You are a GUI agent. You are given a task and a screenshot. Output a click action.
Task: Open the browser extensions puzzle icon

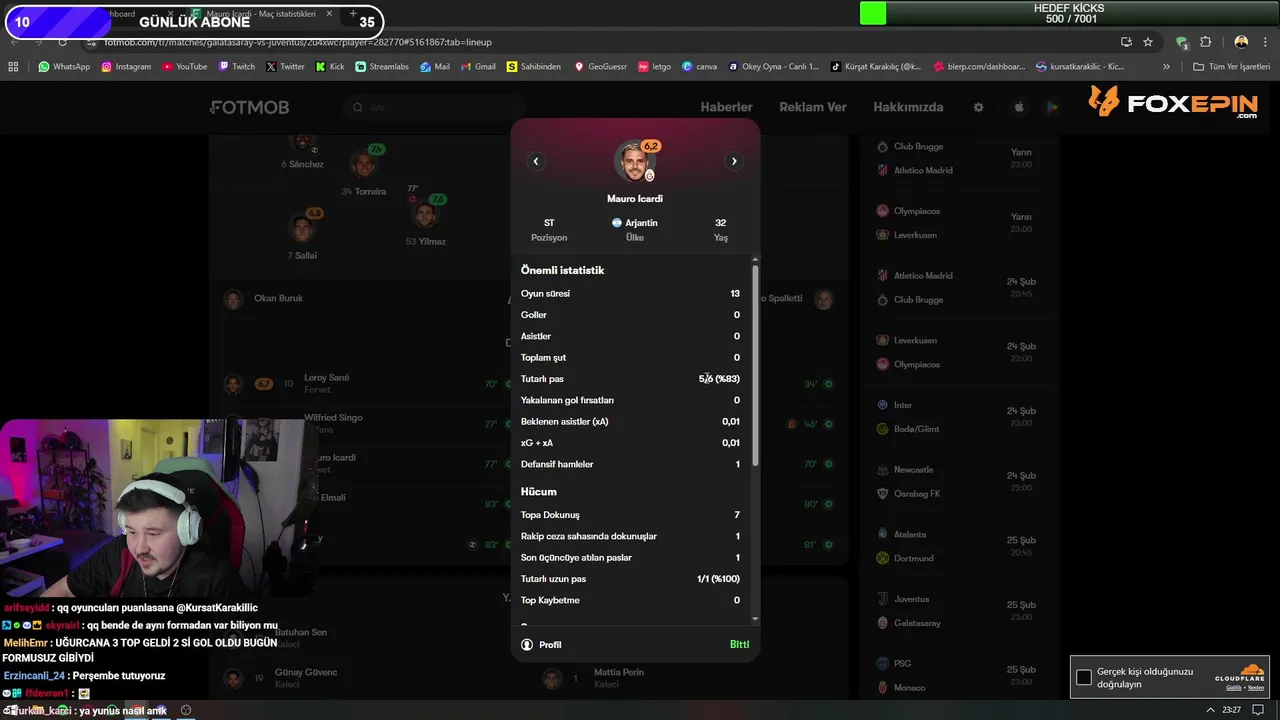click(x=1205, y=42)
